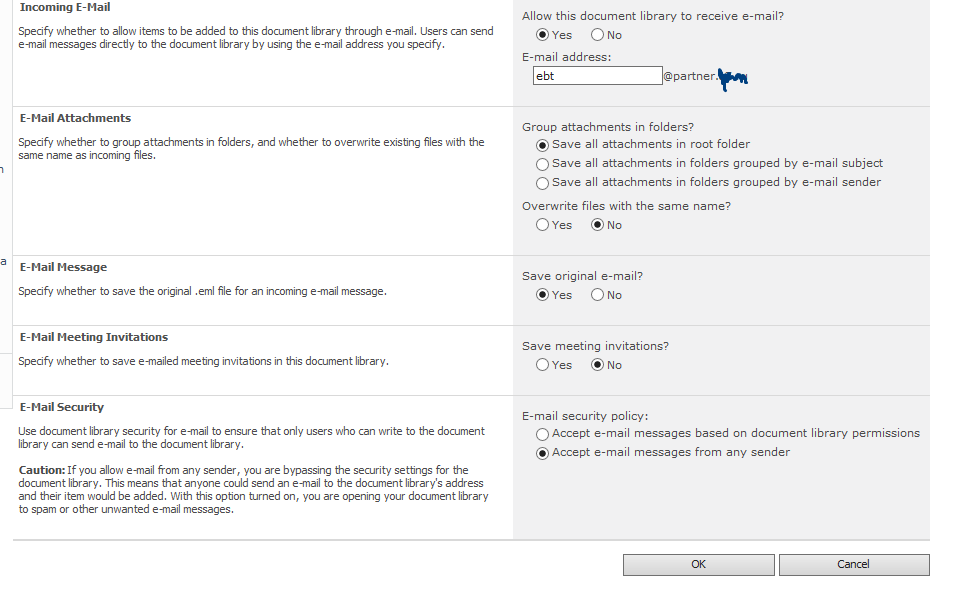Enable Yes for Save original e-mail

pos(542,295)
